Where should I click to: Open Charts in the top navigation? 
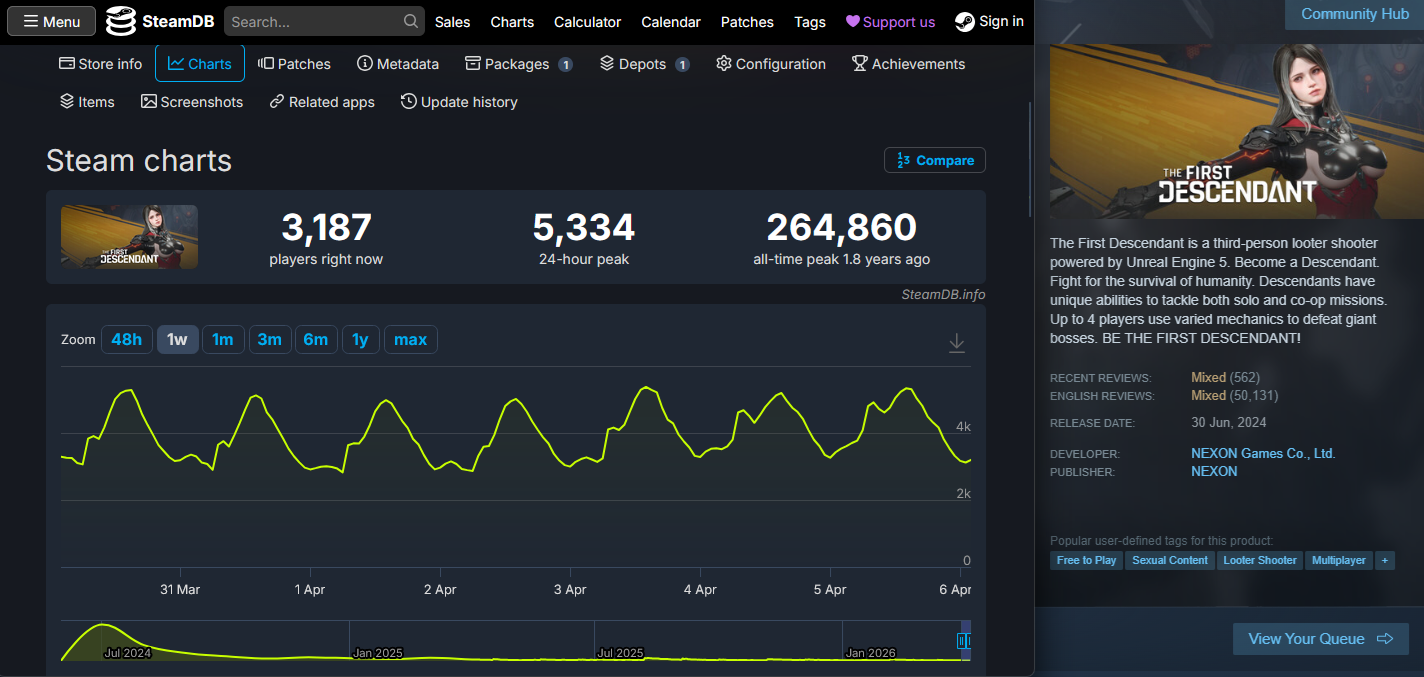[x=512, y=22]
